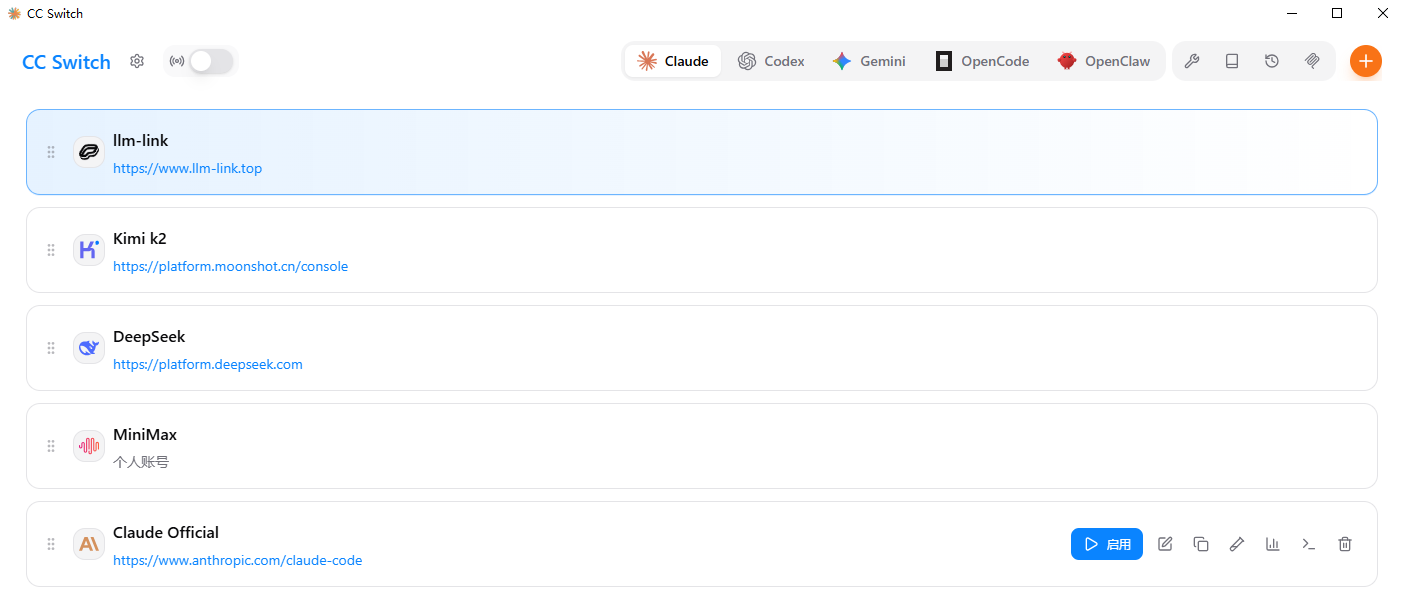Image resolution: width=1402 pixels, height=599 pixels.
Task: Open the platform.moonshot.cn/console link
Action: [x=230, y=266]
